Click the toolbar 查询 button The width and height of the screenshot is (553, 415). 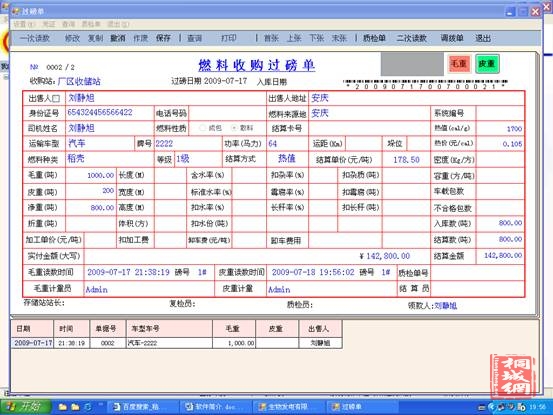(194, 38)
